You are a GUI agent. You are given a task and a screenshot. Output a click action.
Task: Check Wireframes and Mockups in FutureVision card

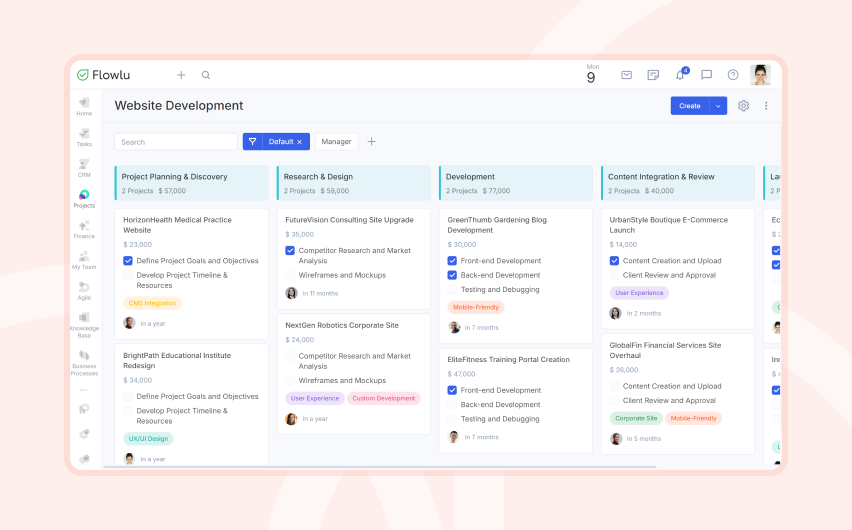tap(290, 275)
